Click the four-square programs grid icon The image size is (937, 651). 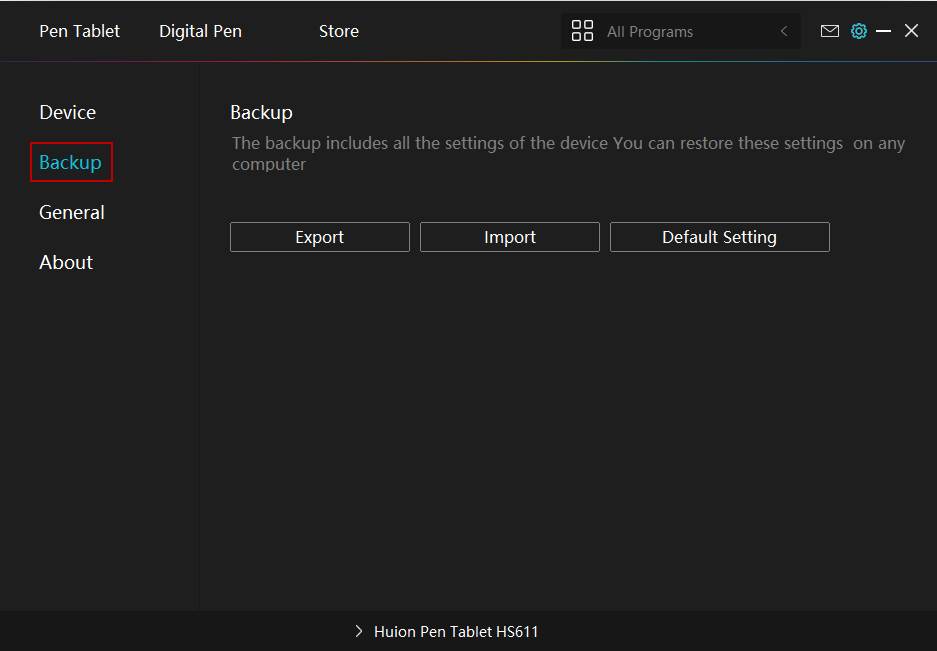click(582, 31)
